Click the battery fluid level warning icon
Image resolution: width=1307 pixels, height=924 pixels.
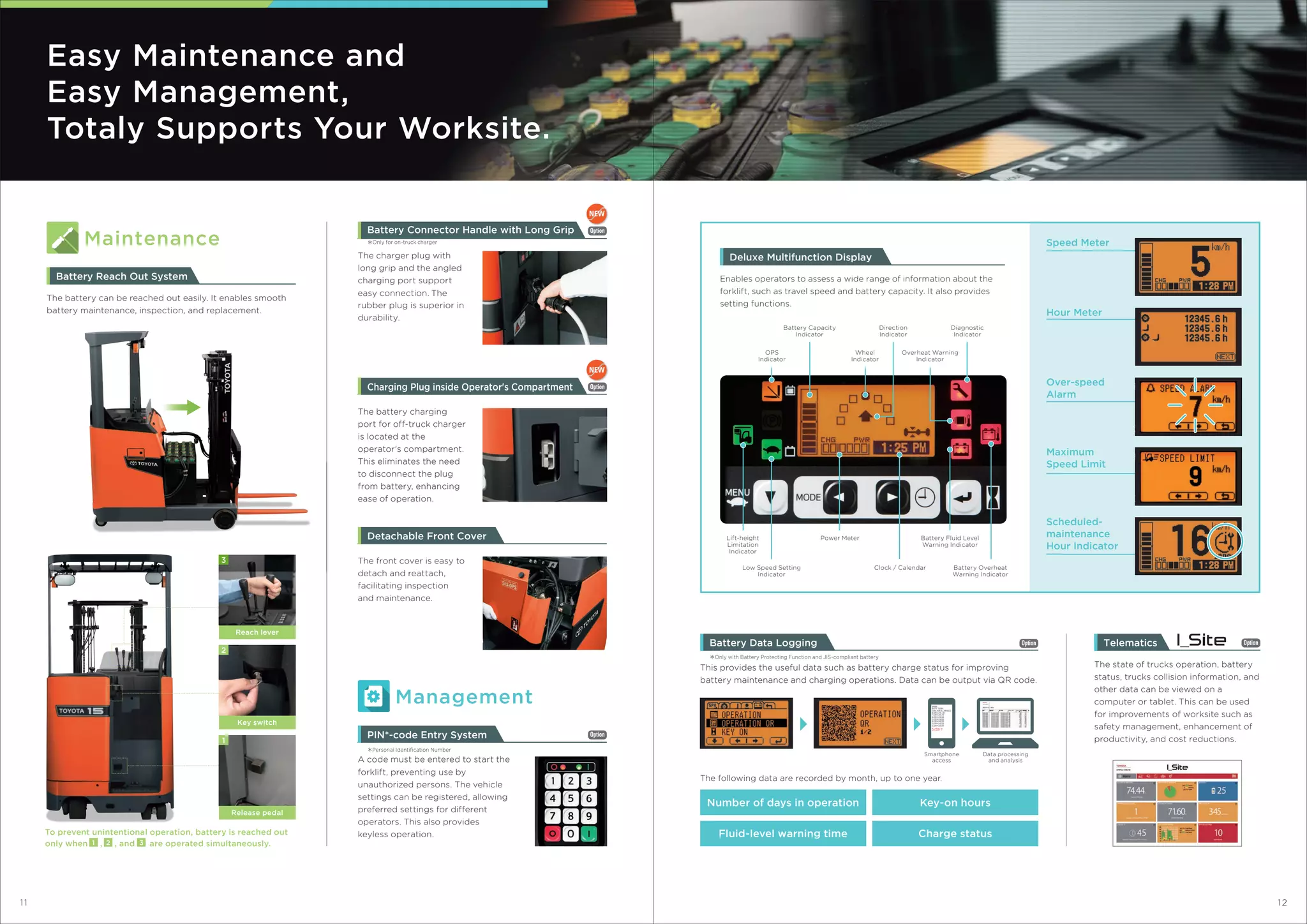tap(960, 449)
